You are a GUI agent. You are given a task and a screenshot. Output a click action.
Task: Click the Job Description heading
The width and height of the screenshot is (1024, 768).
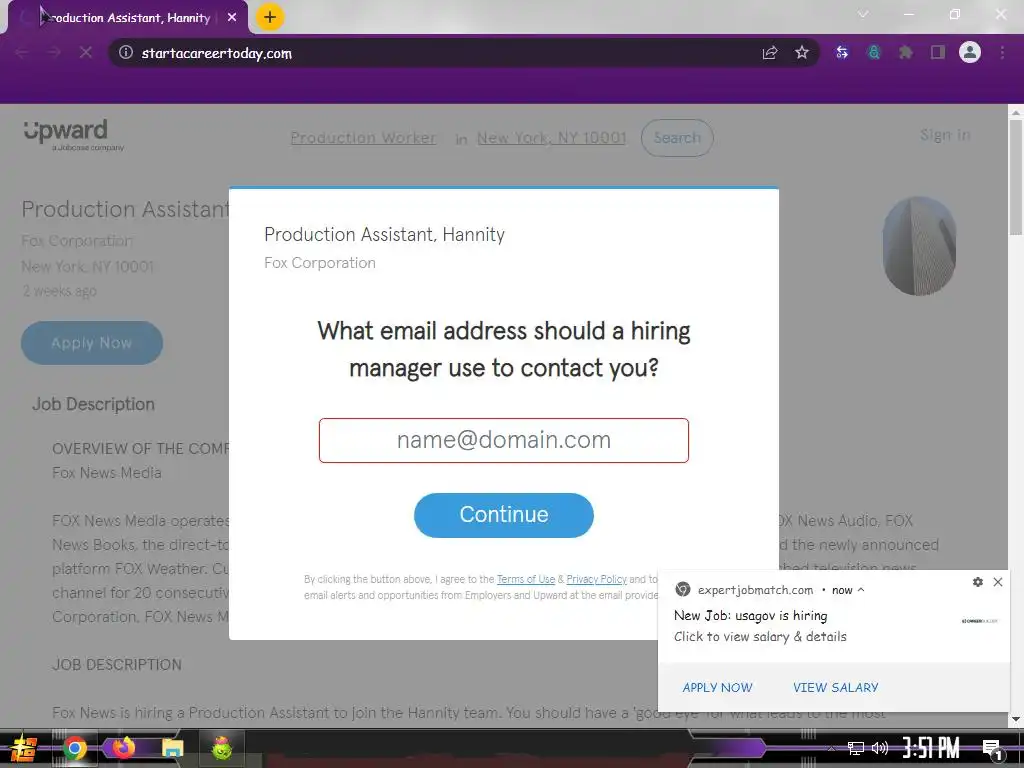(x=93, y=404)
